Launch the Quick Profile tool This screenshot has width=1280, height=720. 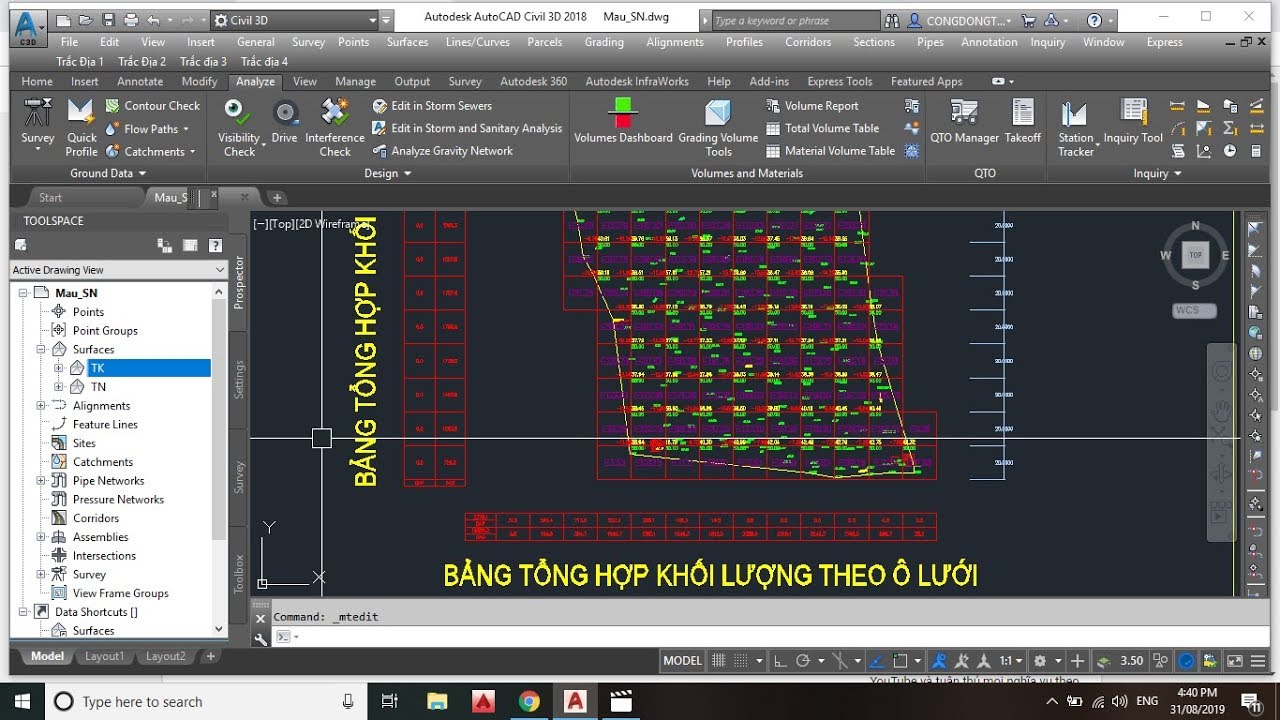pos(81,127)
